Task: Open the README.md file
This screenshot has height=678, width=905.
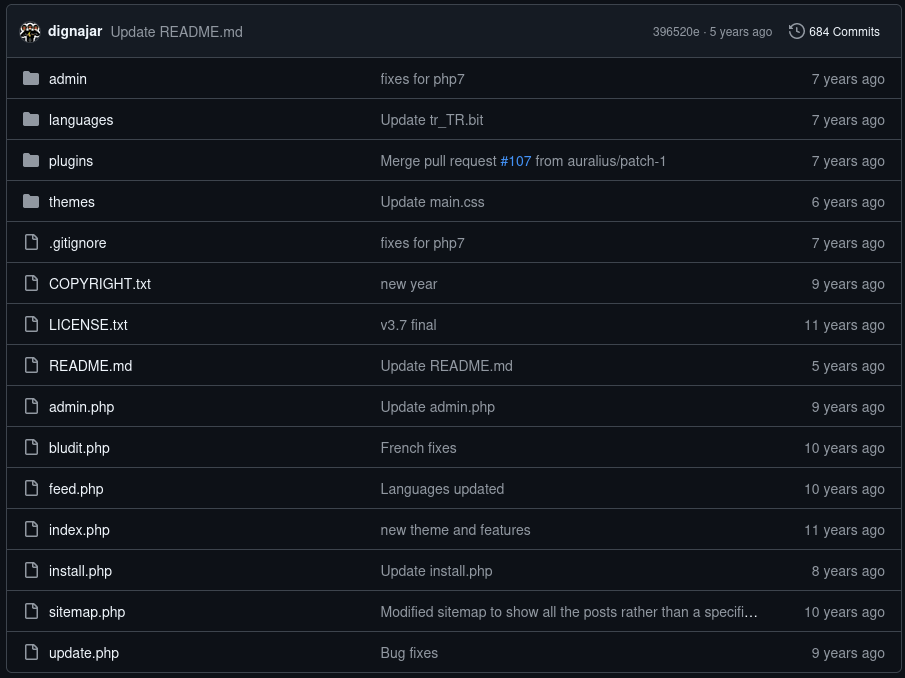Action: [91, 366]
